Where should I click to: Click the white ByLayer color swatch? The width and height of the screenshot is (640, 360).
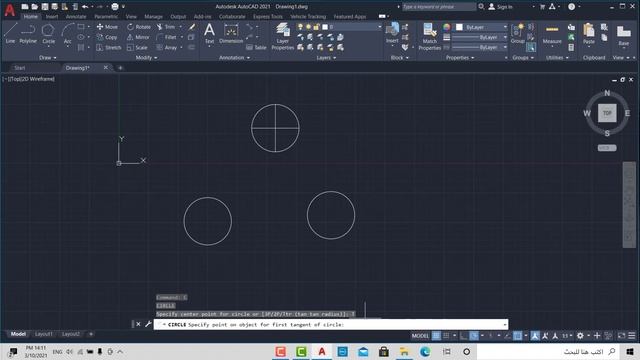(x=459, y=27)
